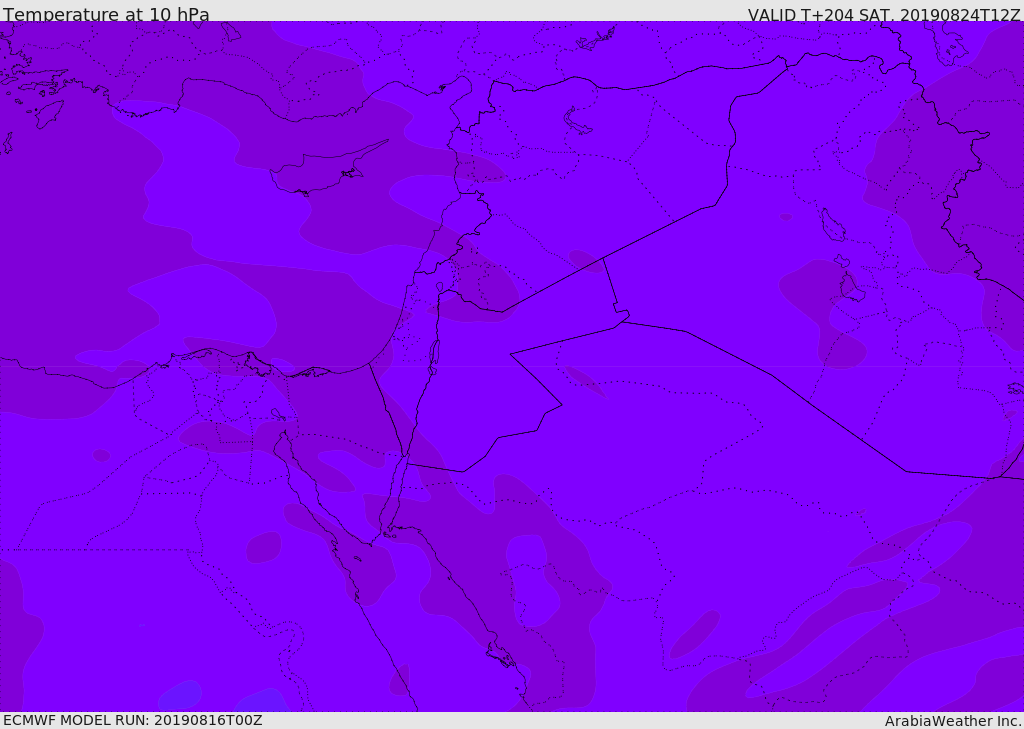
Task: Click the 'VALID T+204 SAT. 20190824T12Z' label
Action: pyautogui.click(x=884, y=15)
